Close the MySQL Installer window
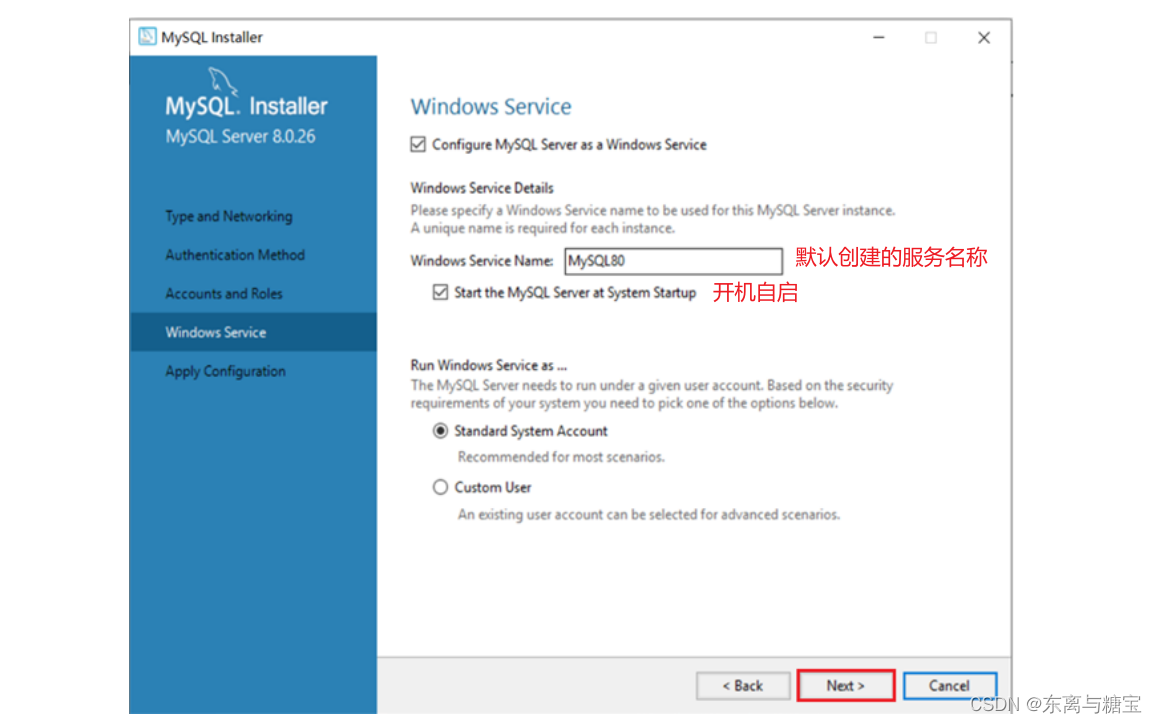Viewport: 1157px width, 723px height. click(984, 37)
